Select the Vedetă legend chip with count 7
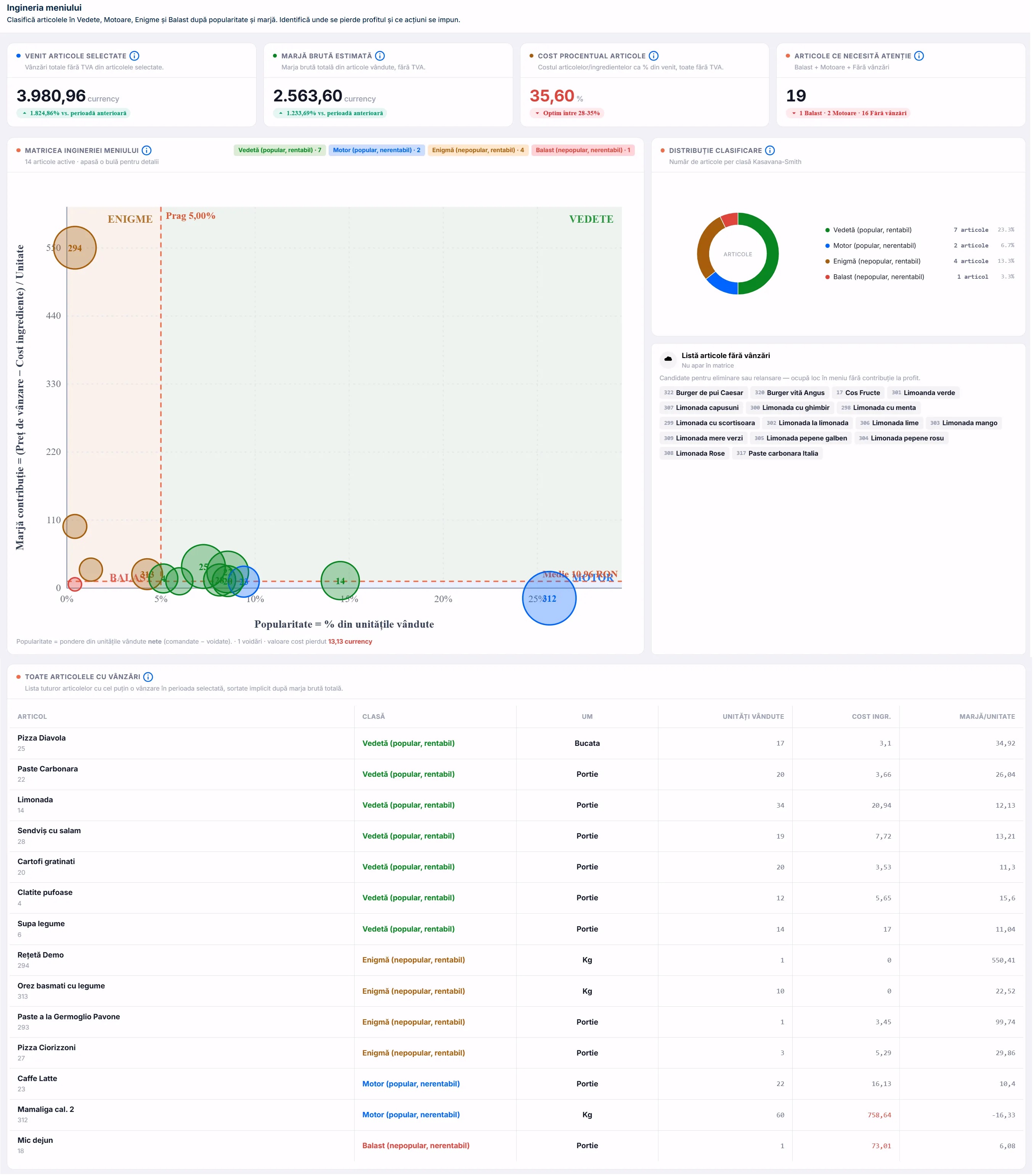The image size is (1034, 1176). pyautogui.click(x=279, y=150)
